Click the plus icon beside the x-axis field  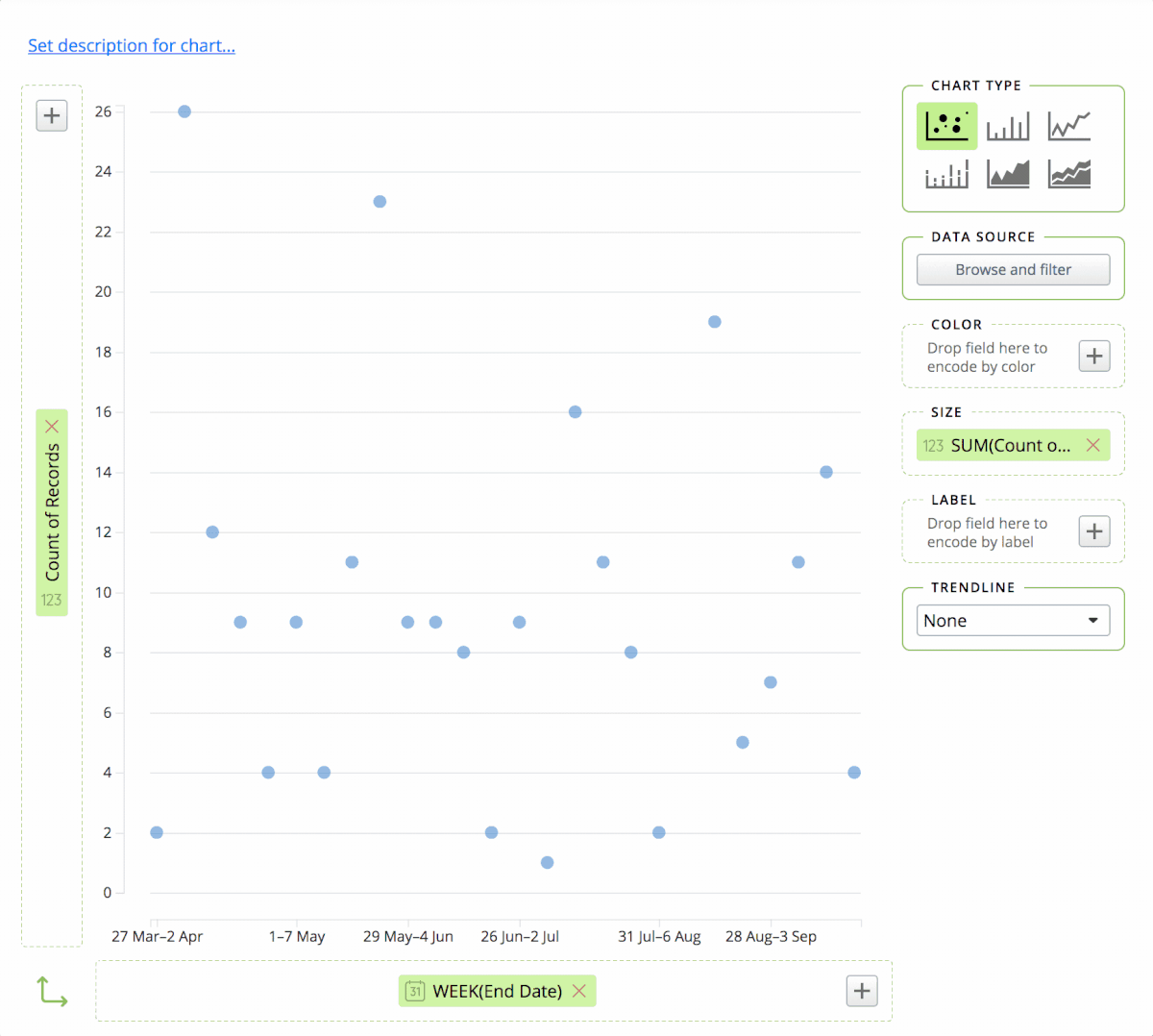tap(861, 991)
